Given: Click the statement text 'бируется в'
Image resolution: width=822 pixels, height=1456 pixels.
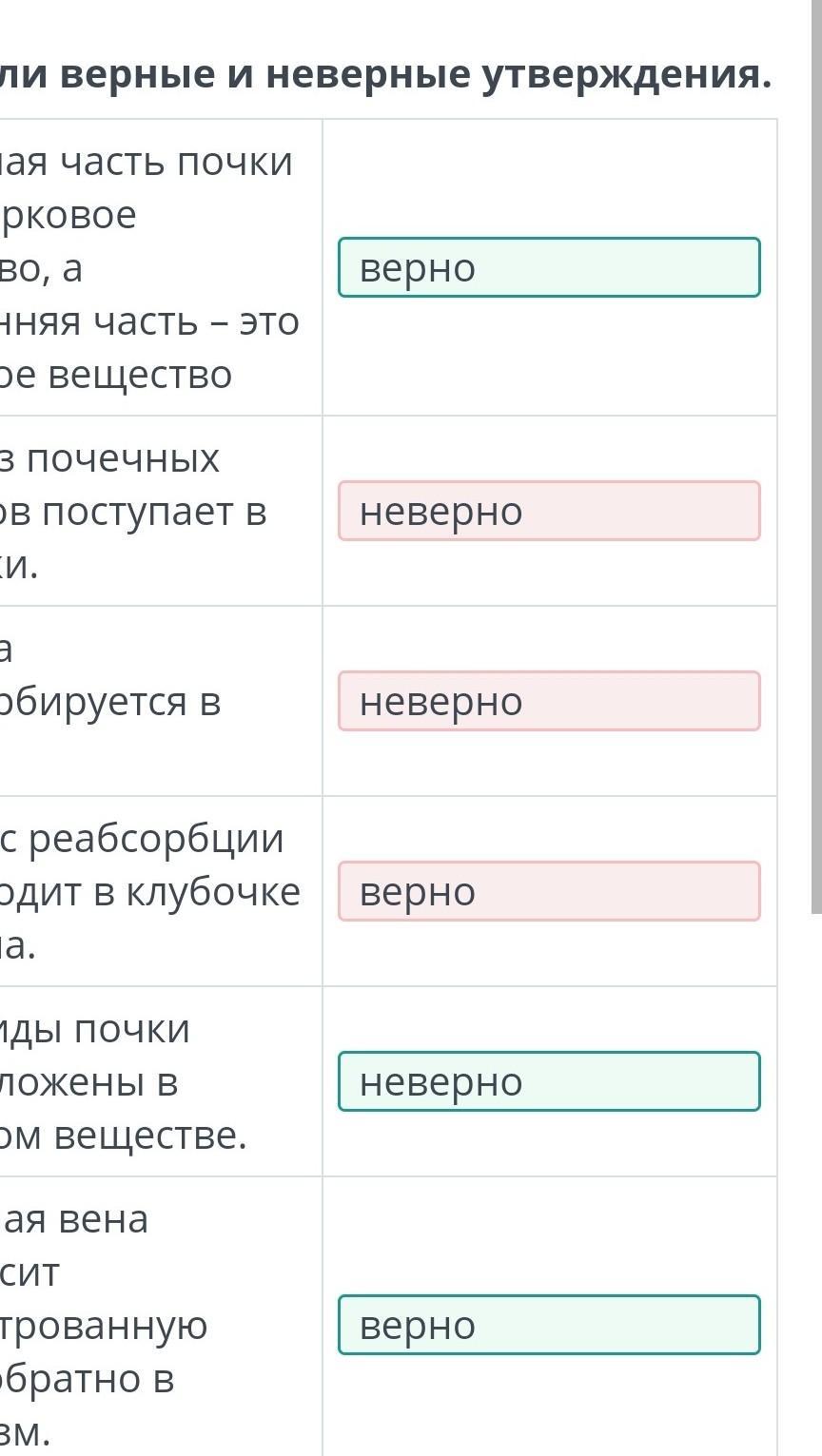Looking at the screenshot, I should coord(110,703).
